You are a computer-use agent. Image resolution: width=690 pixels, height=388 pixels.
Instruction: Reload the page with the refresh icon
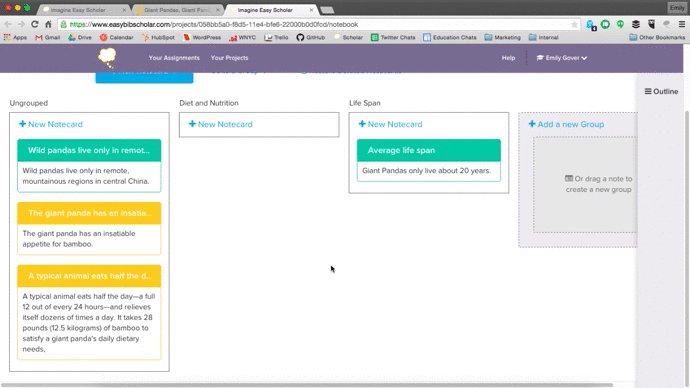[35, 24]
